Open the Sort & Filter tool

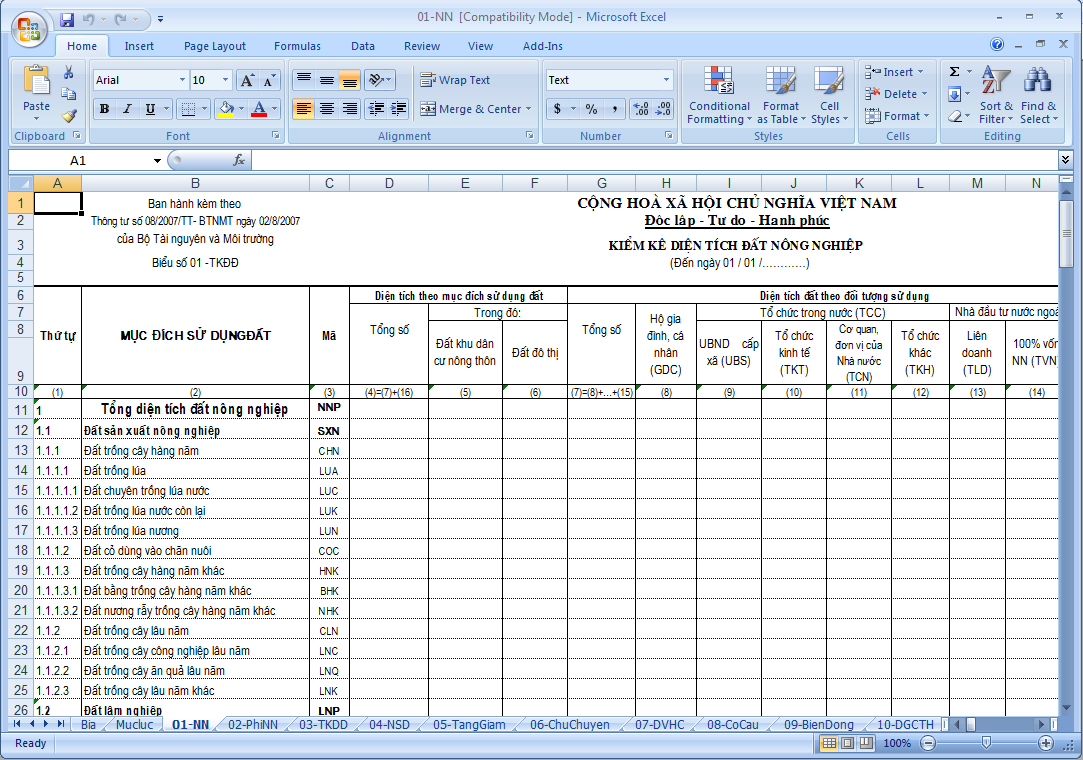(x=996, y=96)
